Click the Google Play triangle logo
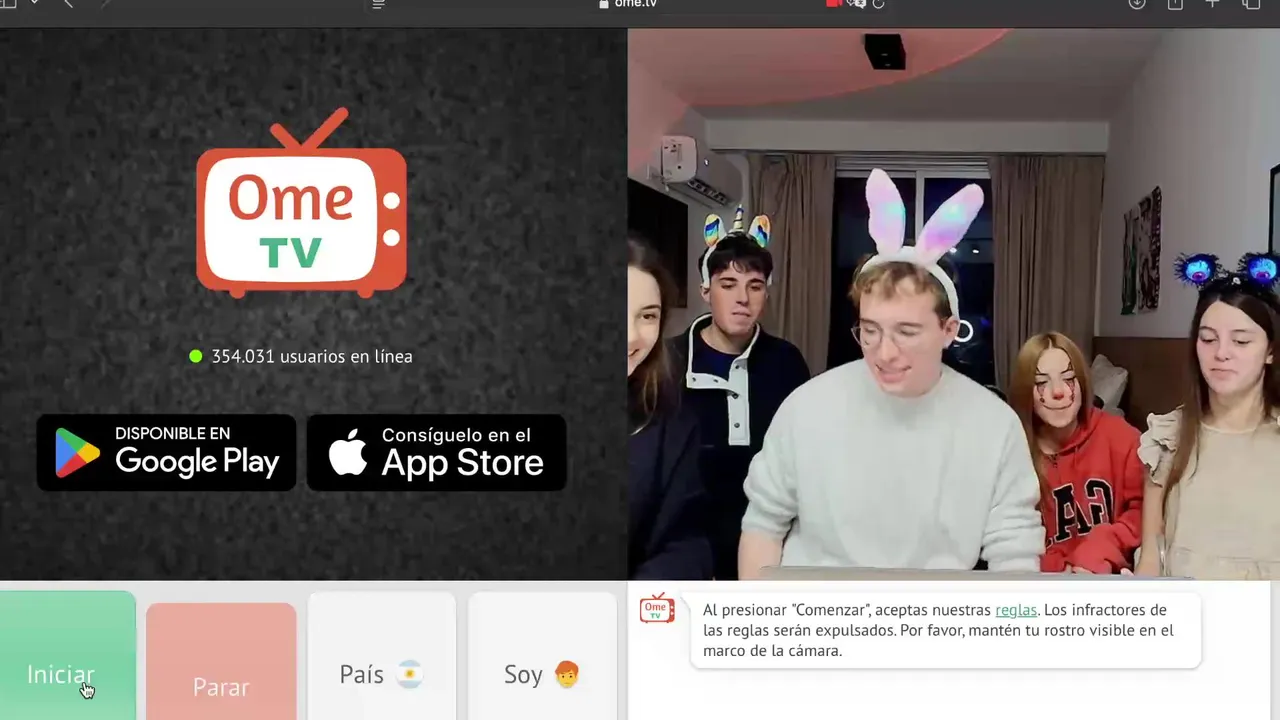Image resolution: width=1280 pixels, height=720 pixels. click(x=78, y=454)
